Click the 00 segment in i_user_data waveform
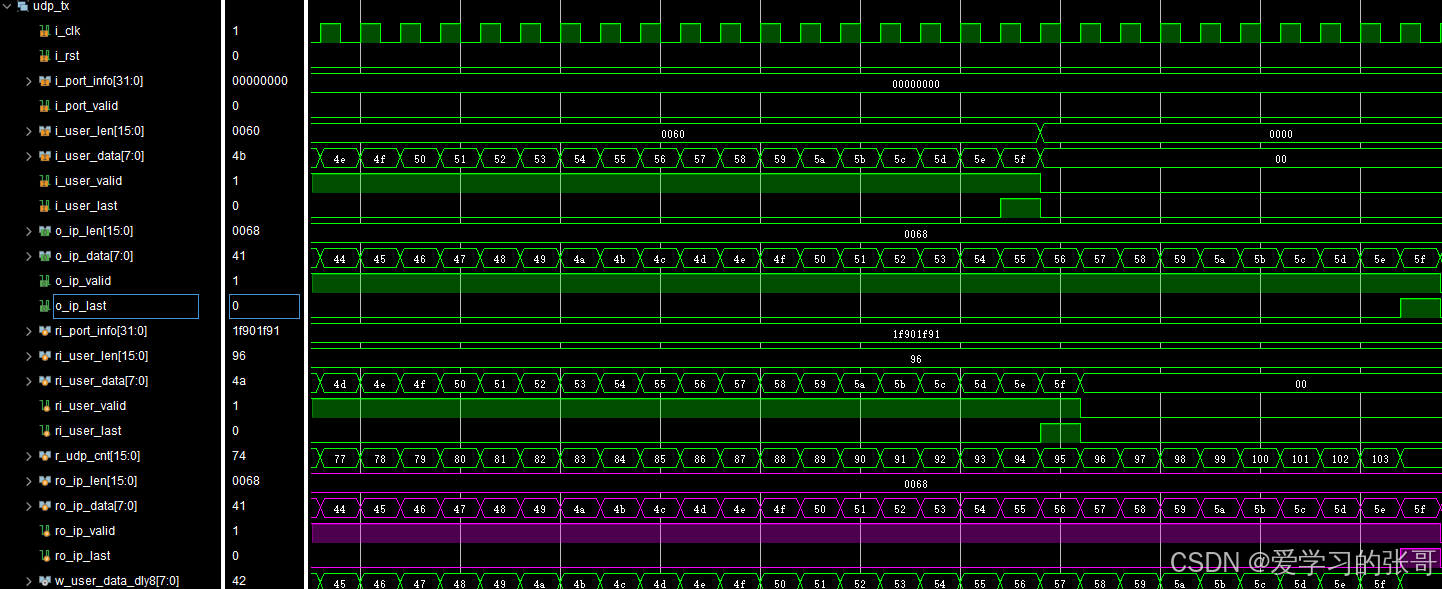Screen dimensions: 1442x589 point(1241,158)
